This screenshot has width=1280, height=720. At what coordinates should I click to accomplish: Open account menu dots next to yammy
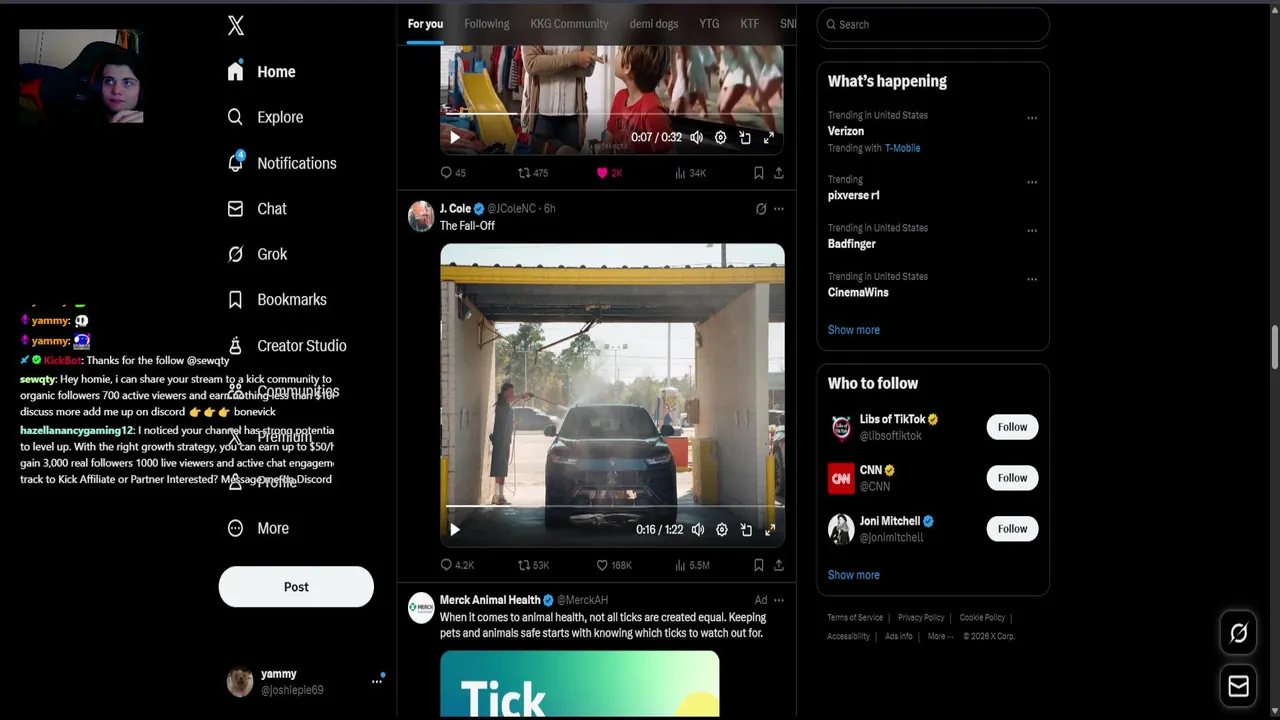click(377, 681)
